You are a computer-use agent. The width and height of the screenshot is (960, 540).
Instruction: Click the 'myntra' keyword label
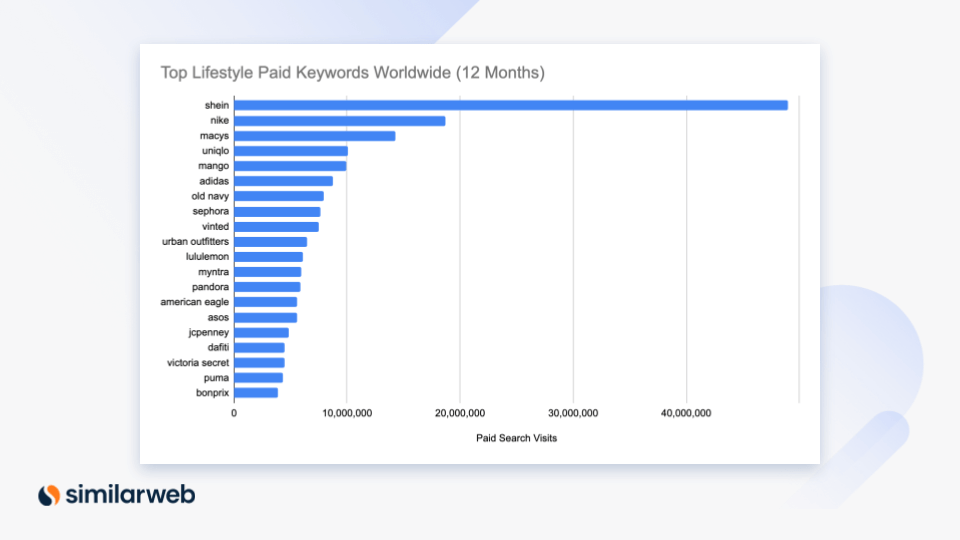tap(214, 272)
